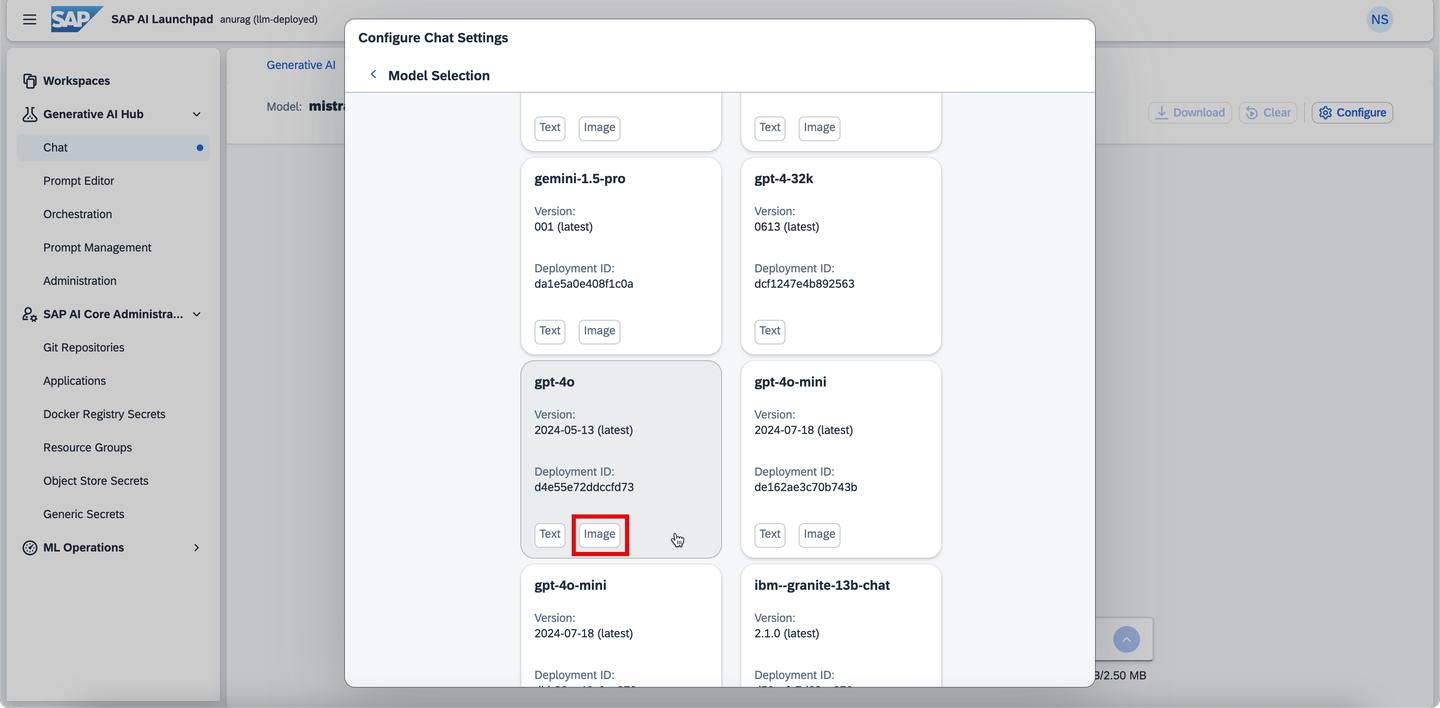Click the Image tag on the gpt-4o card
This screenshot has height=708, width=1440.
tap(599, 534)
